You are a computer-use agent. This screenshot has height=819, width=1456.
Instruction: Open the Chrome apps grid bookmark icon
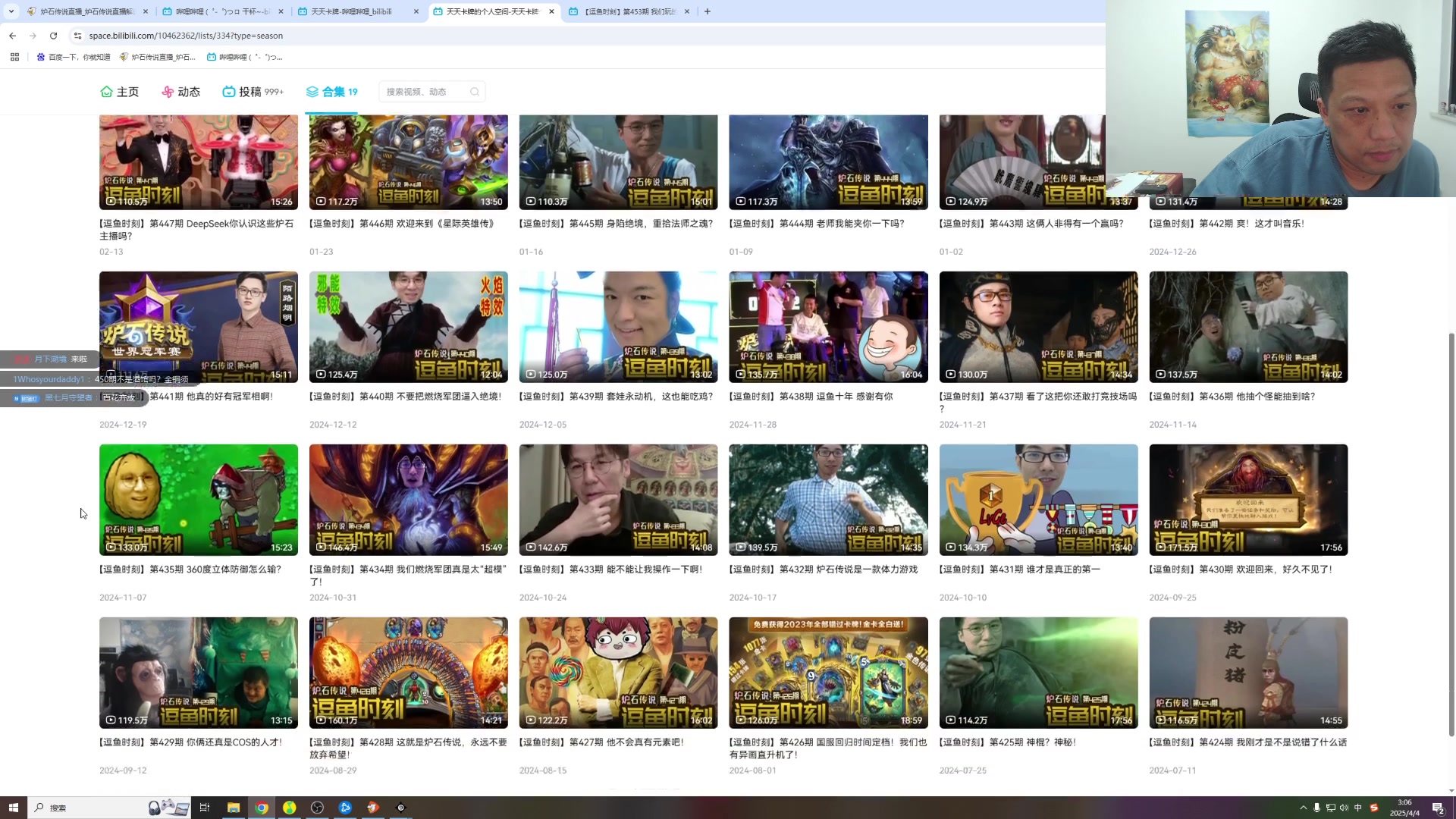coord(14,57)
